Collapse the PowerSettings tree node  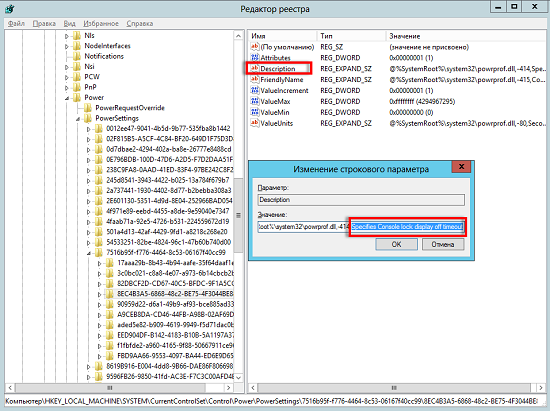pos(78,119)
